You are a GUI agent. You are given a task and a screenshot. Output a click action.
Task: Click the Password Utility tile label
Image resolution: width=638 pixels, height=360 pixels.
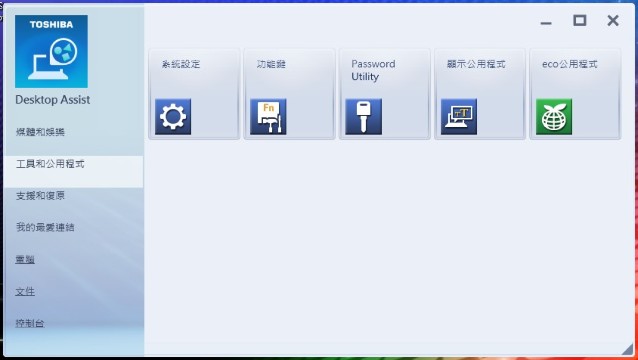373,70
